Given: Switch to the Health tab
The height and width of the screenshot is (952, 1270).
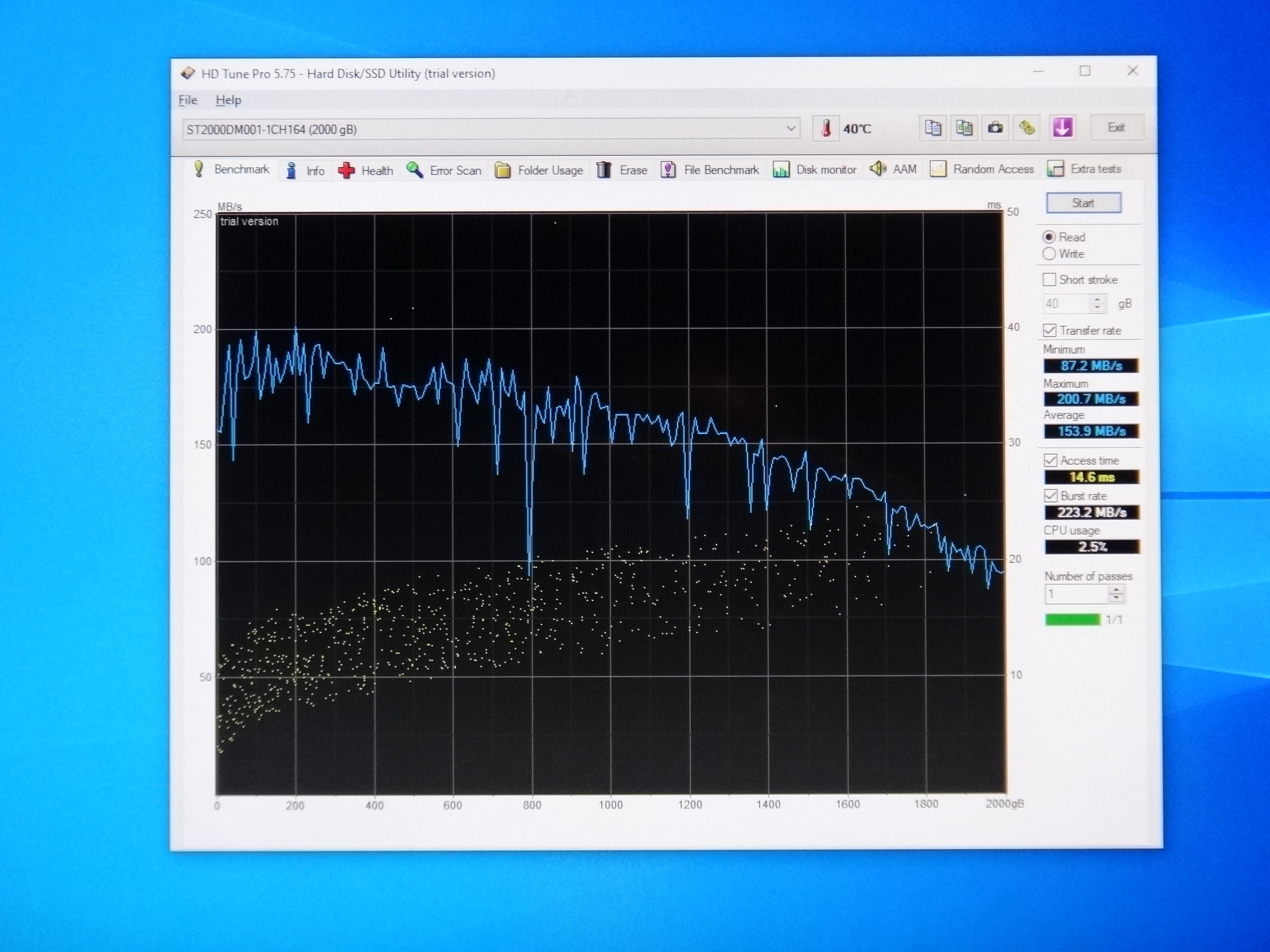Looking at the screenshot, I should pyautogui.click(x=366, y=170).
